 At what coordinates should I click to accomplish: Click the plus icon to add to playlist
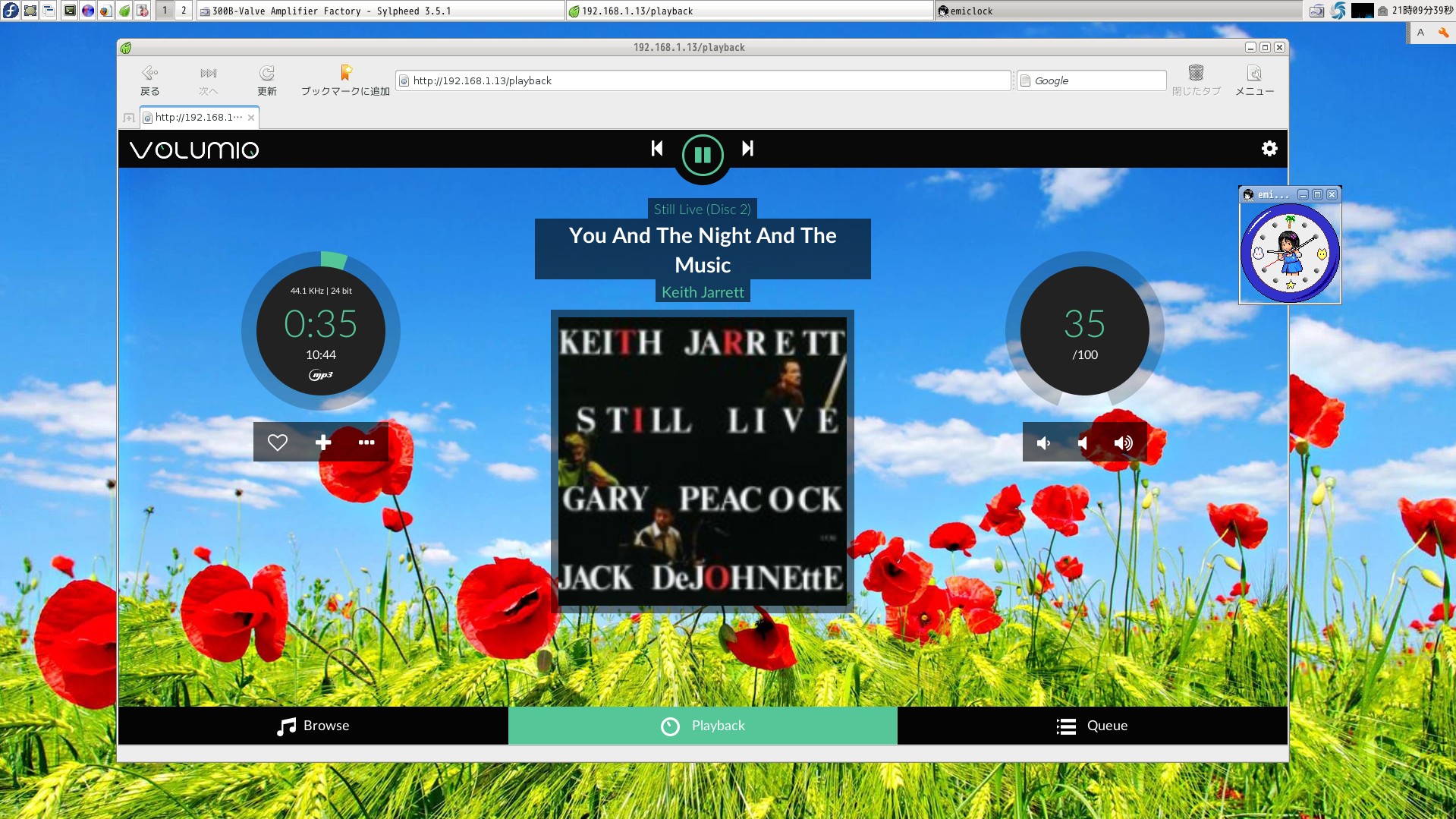323,443
